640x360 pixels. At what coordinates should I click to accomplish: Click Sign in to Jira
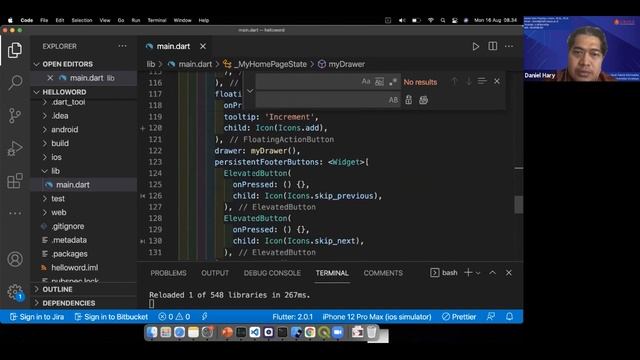37,317
